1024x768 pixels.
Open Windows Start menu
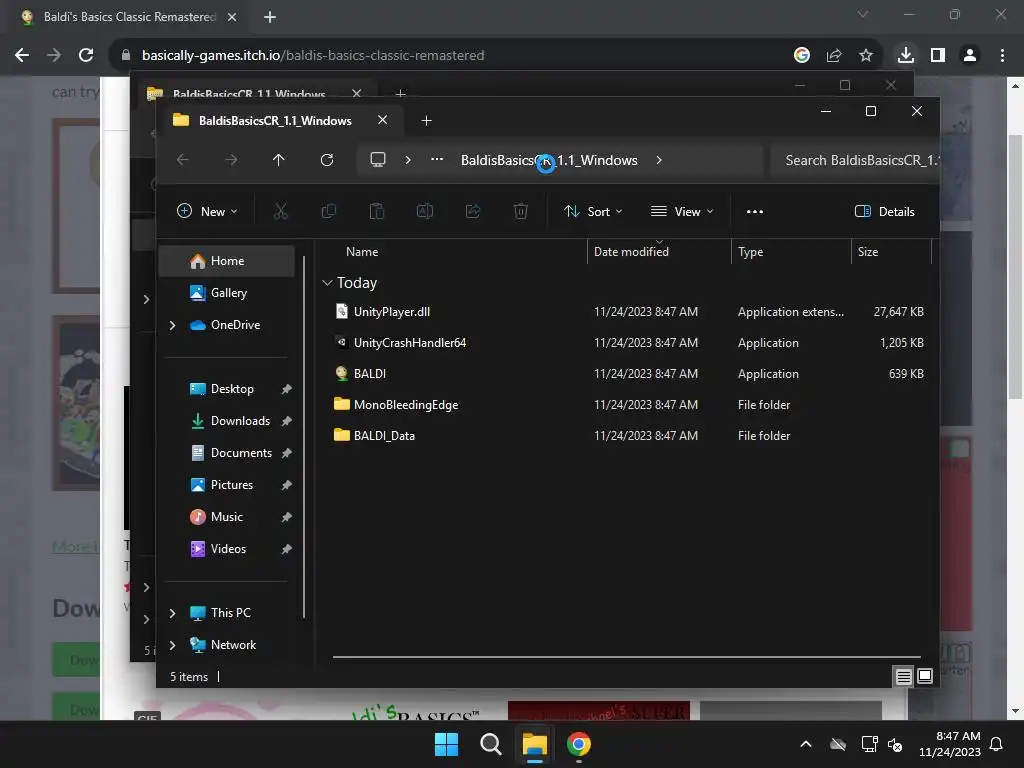point(447,744)
